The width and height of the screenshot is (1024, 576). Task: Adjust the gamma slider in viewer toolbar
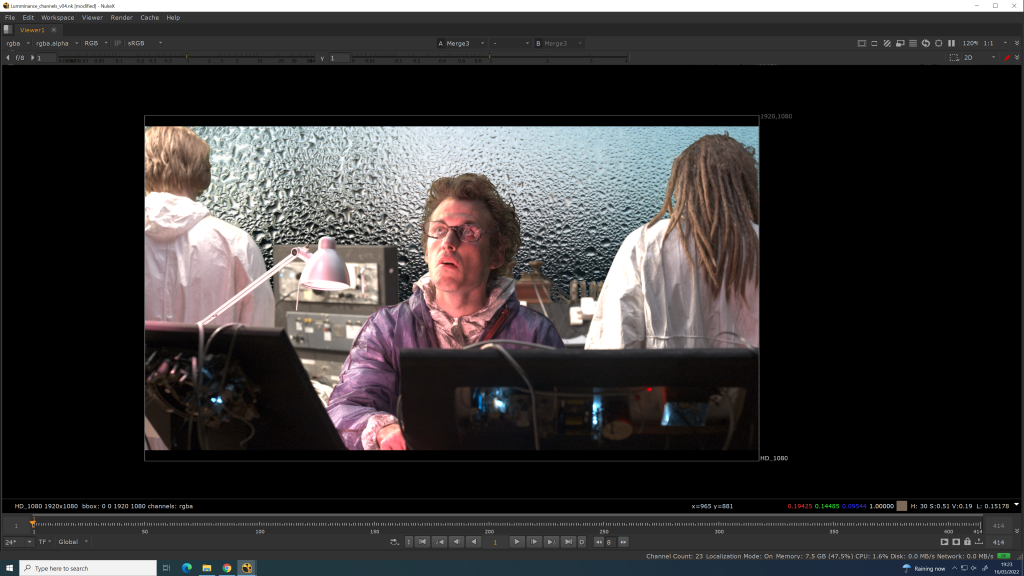[x=490, y=58]
